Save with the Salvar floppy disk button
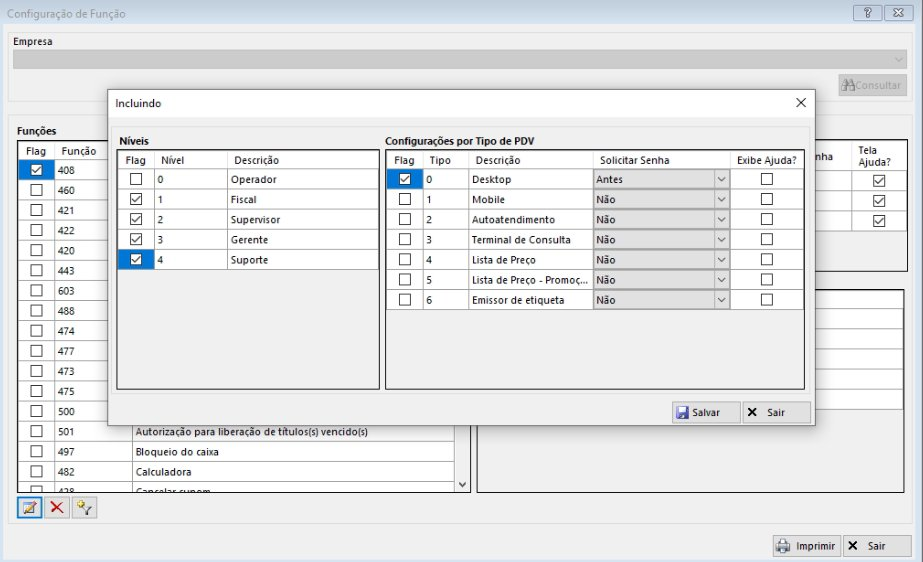This screenshot has height=562, width=923. coord(705,412)
